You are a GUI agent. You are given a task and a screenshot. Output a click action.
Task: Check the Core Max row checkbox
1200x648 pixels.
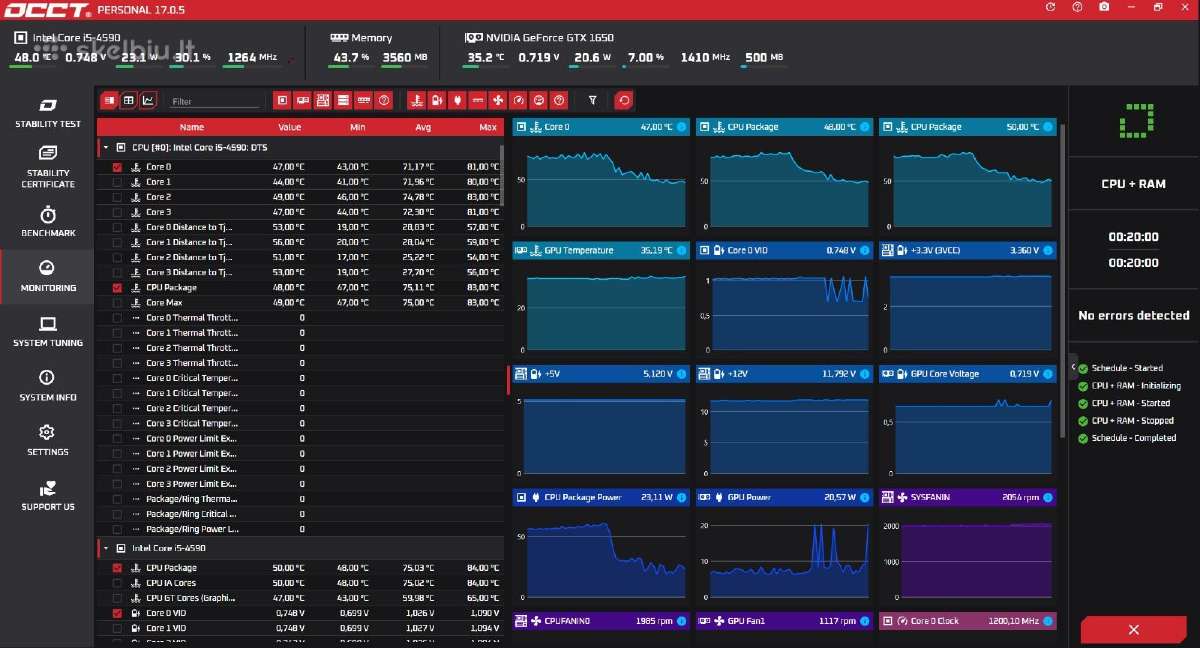click(117, 303)
